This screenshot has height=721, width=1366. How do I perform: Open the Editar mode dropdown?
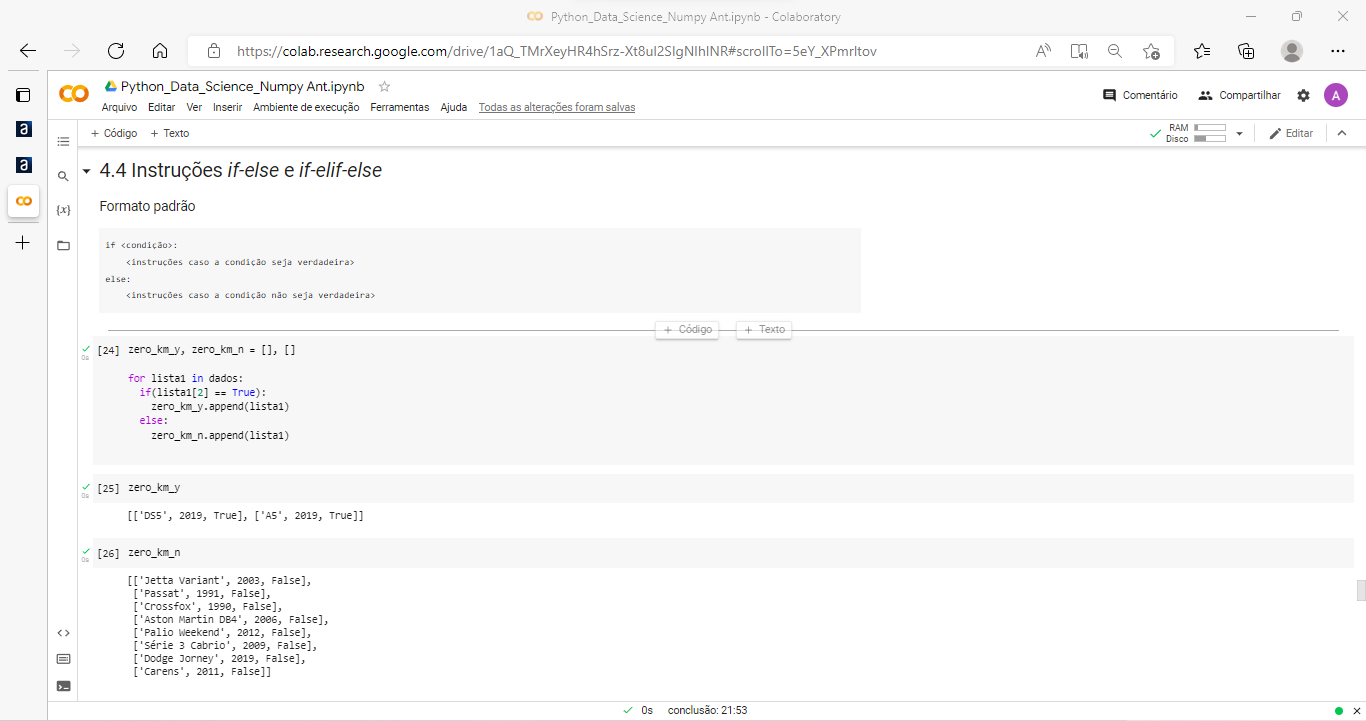pyautogui.click(x=1291, y=133)
